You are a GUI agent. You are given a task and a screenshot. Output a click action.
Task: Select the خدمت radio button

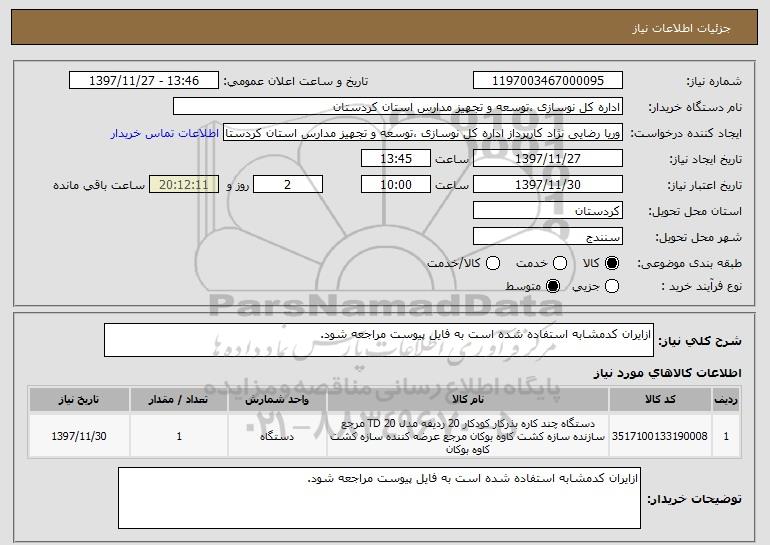coord(560,263)
